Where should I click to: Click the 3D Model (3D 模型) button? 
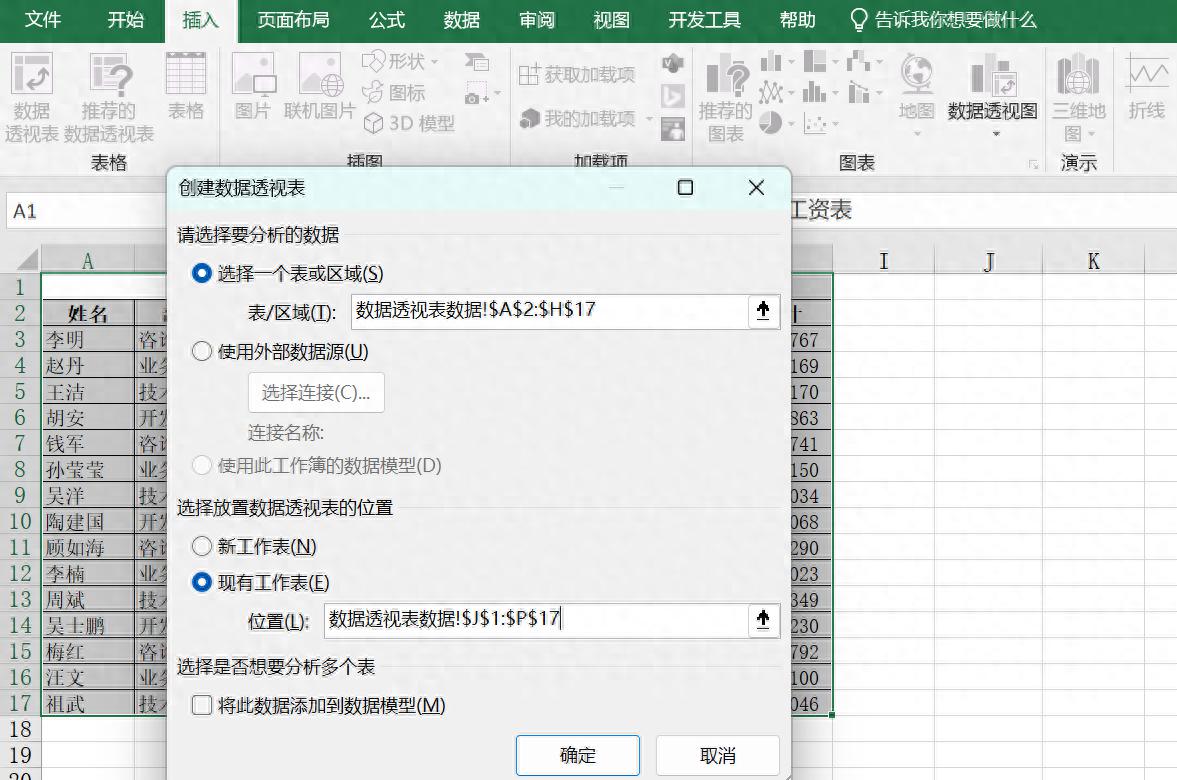click(x=409, y=123)
